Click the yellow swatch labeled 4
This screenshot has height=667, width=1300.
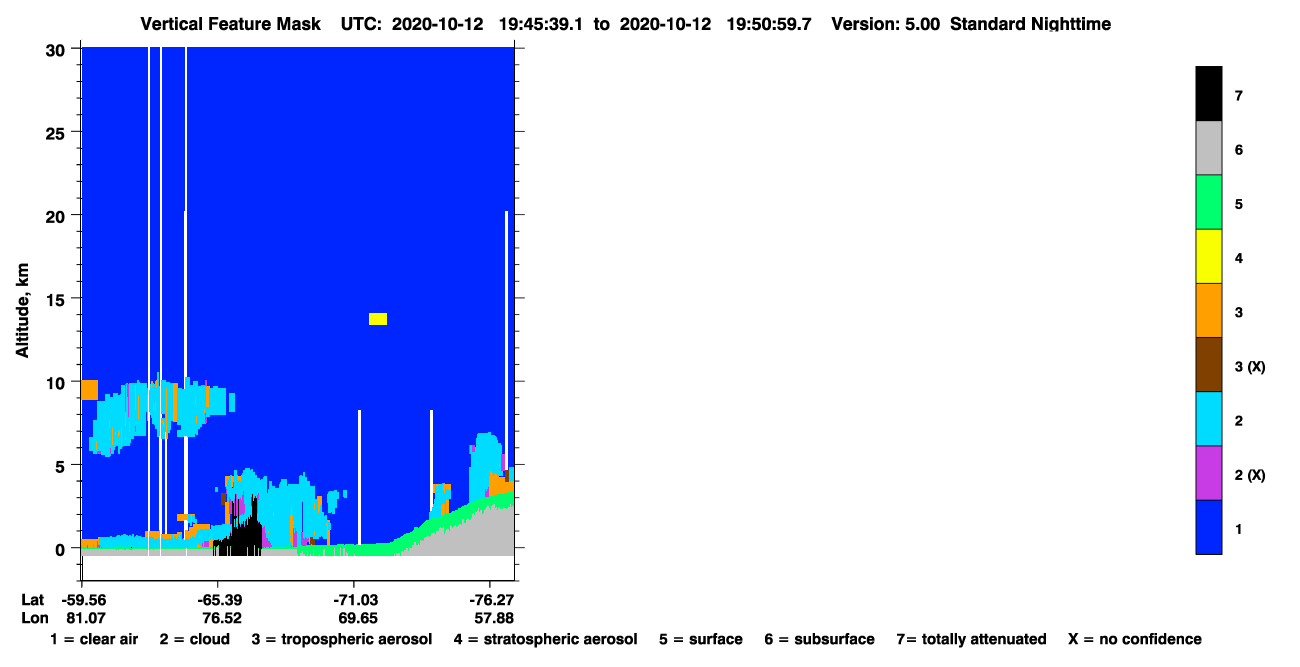(x=1208, y=256)
